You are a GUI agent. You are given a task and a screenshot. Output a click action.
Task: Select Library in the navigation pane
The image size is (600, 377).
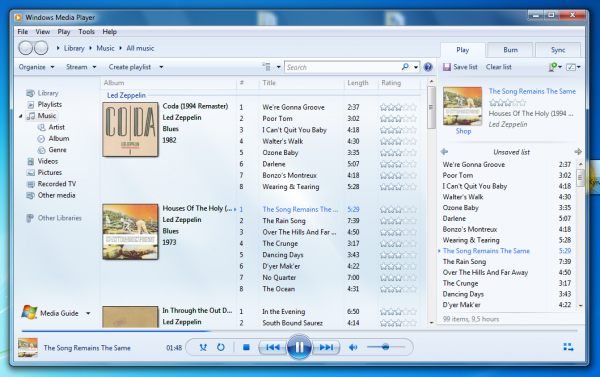pos(42,93)
